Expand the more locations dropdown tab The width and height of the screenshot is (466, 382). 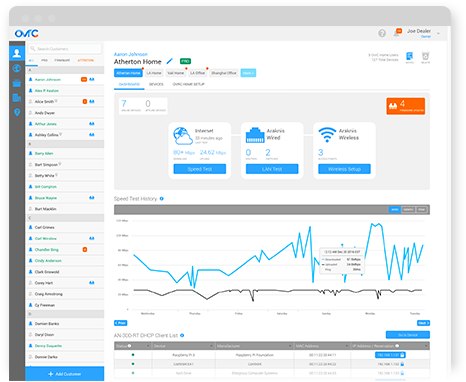(248, 73)
